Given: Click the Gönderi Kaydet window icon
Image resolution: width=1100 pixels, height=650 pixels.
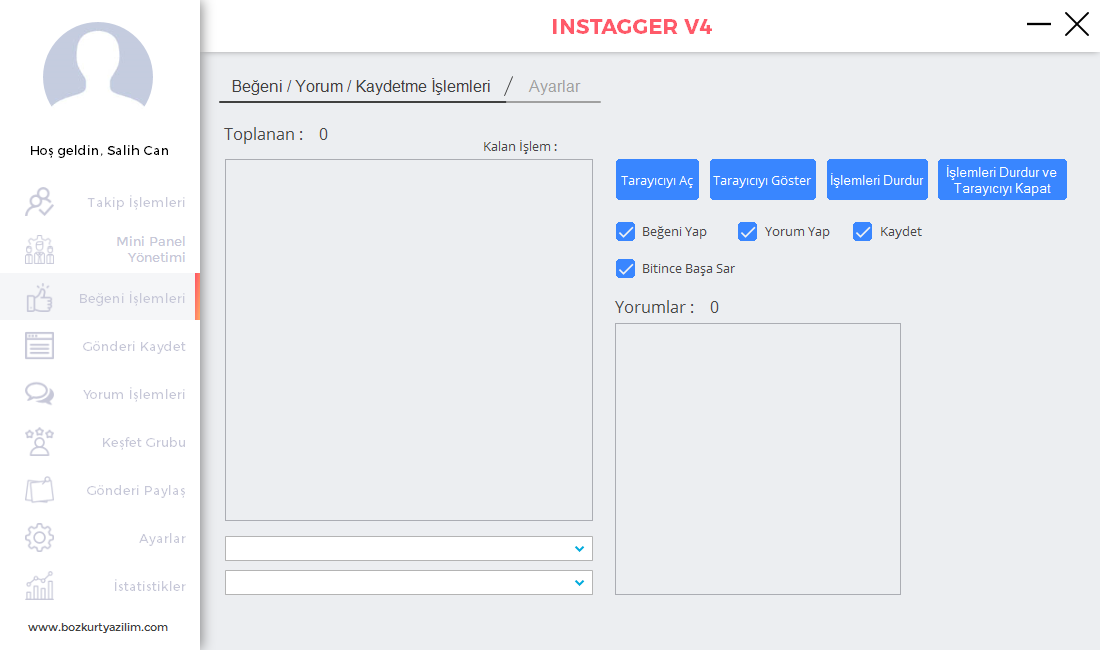Looking at the screenshot, I should click(x=39, y=346).
